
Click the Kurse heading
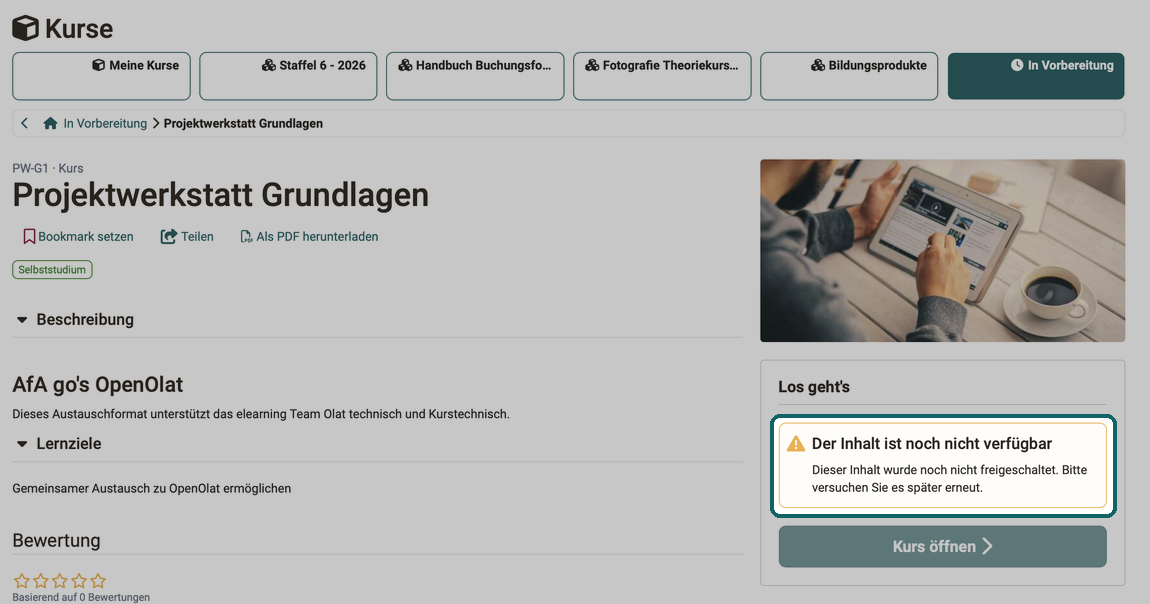79,29
